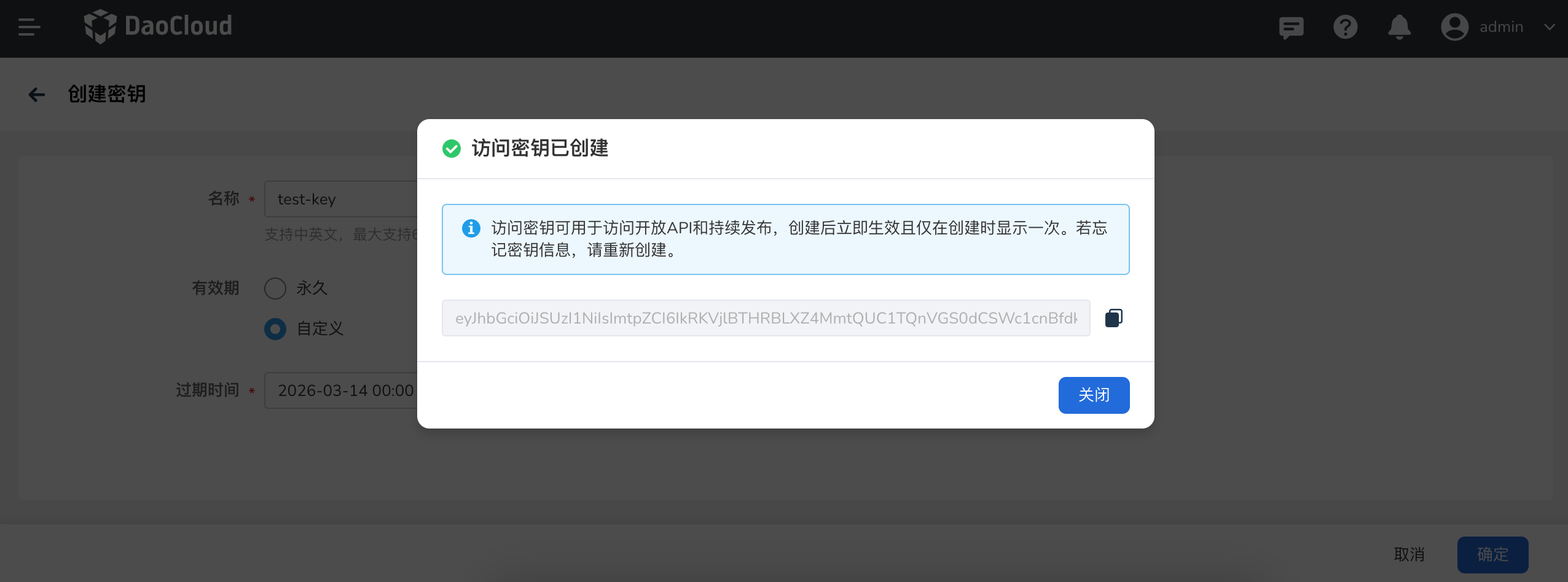Viewport: 1568px width, 582px height.
Task: Open the notifications bell
Action: [1399, 27]
